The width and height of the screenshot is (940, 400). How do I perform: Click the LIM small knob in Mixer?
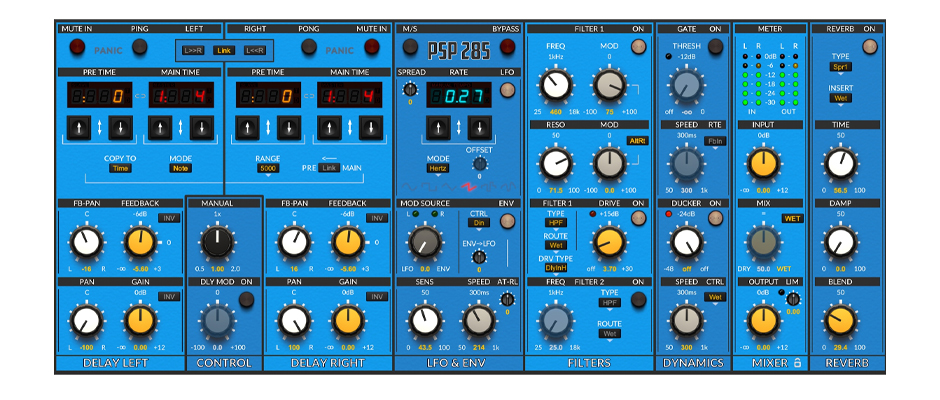coord(793,299)
